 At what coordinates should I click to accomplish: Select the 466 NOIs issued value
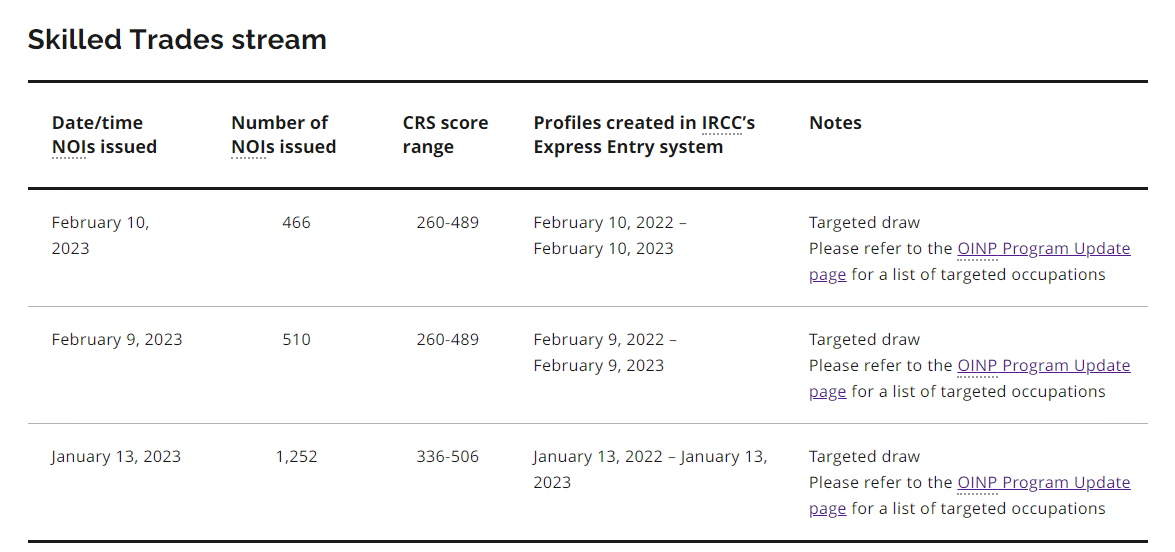pos(296,223)
